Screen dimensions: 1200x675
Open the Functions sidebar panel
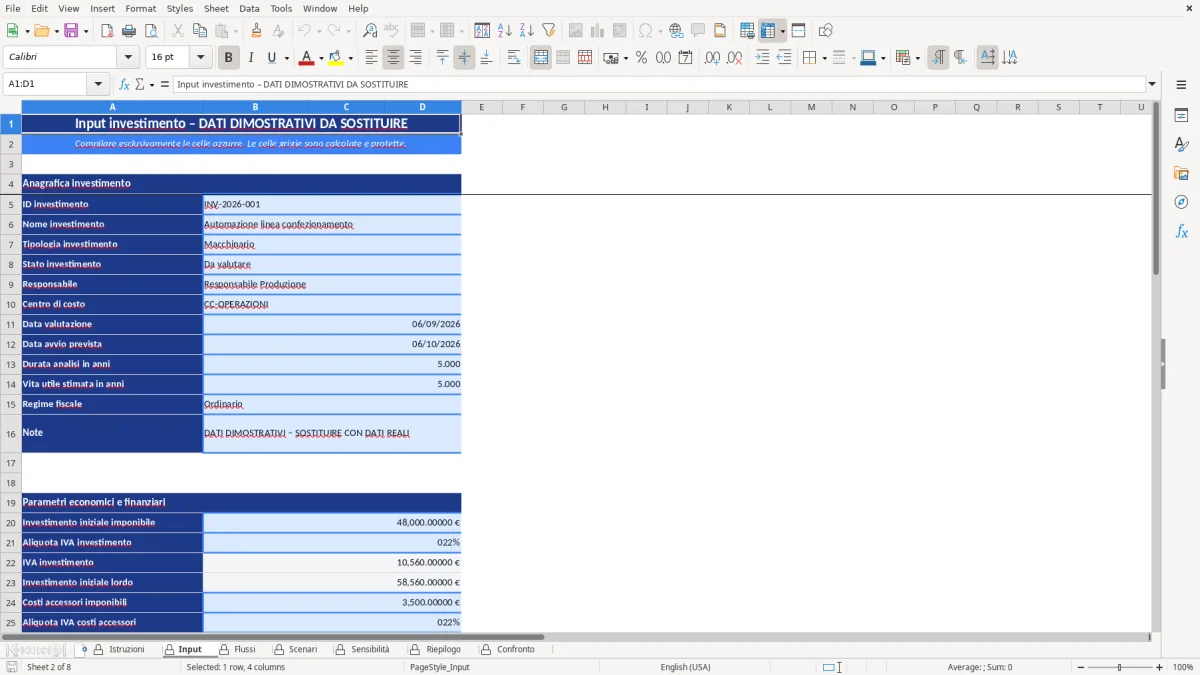[1181, 232]
